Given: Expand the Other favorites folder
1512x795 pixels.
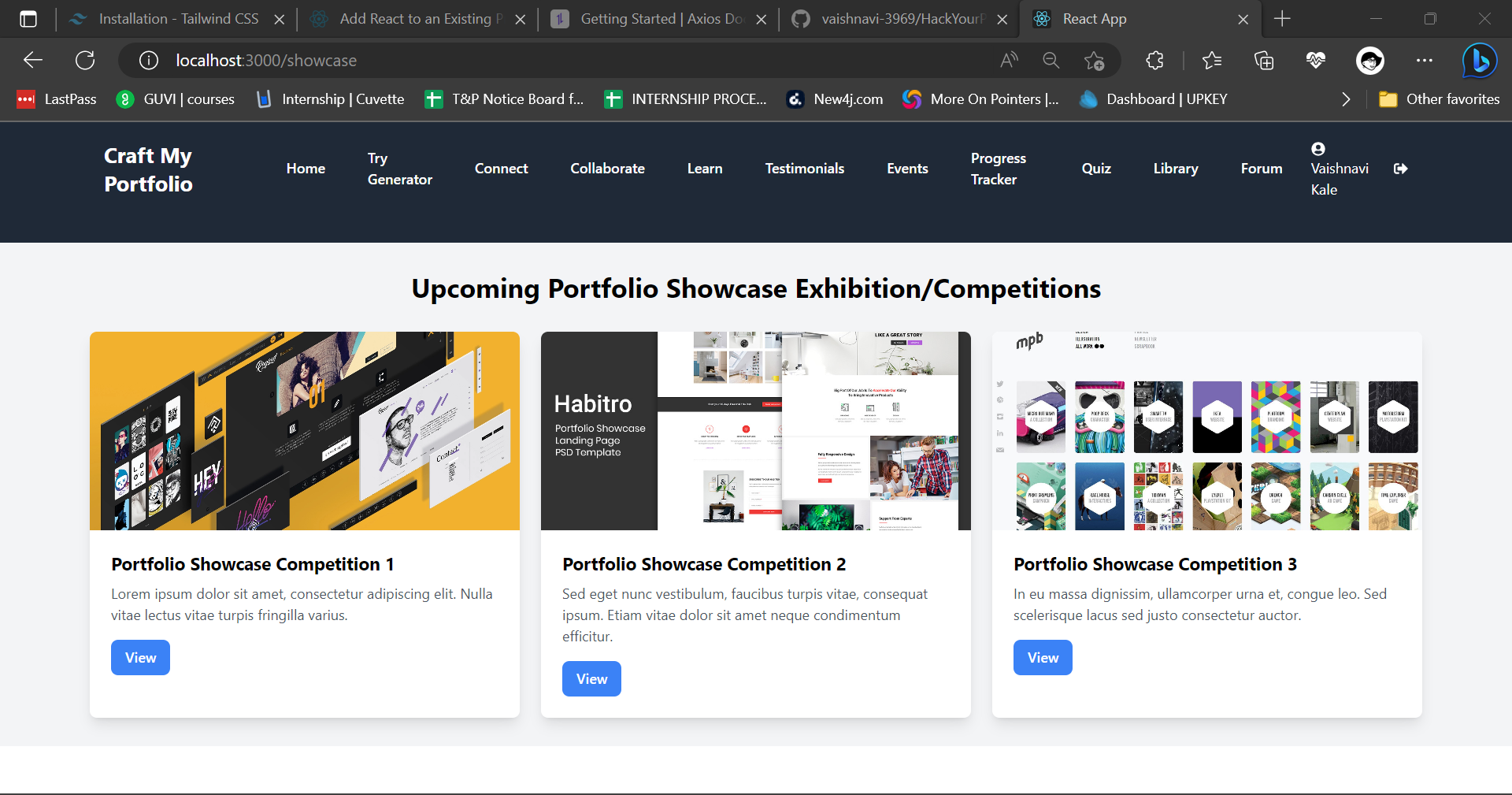Looking at the screenshot, I should tap(1439, 98).
